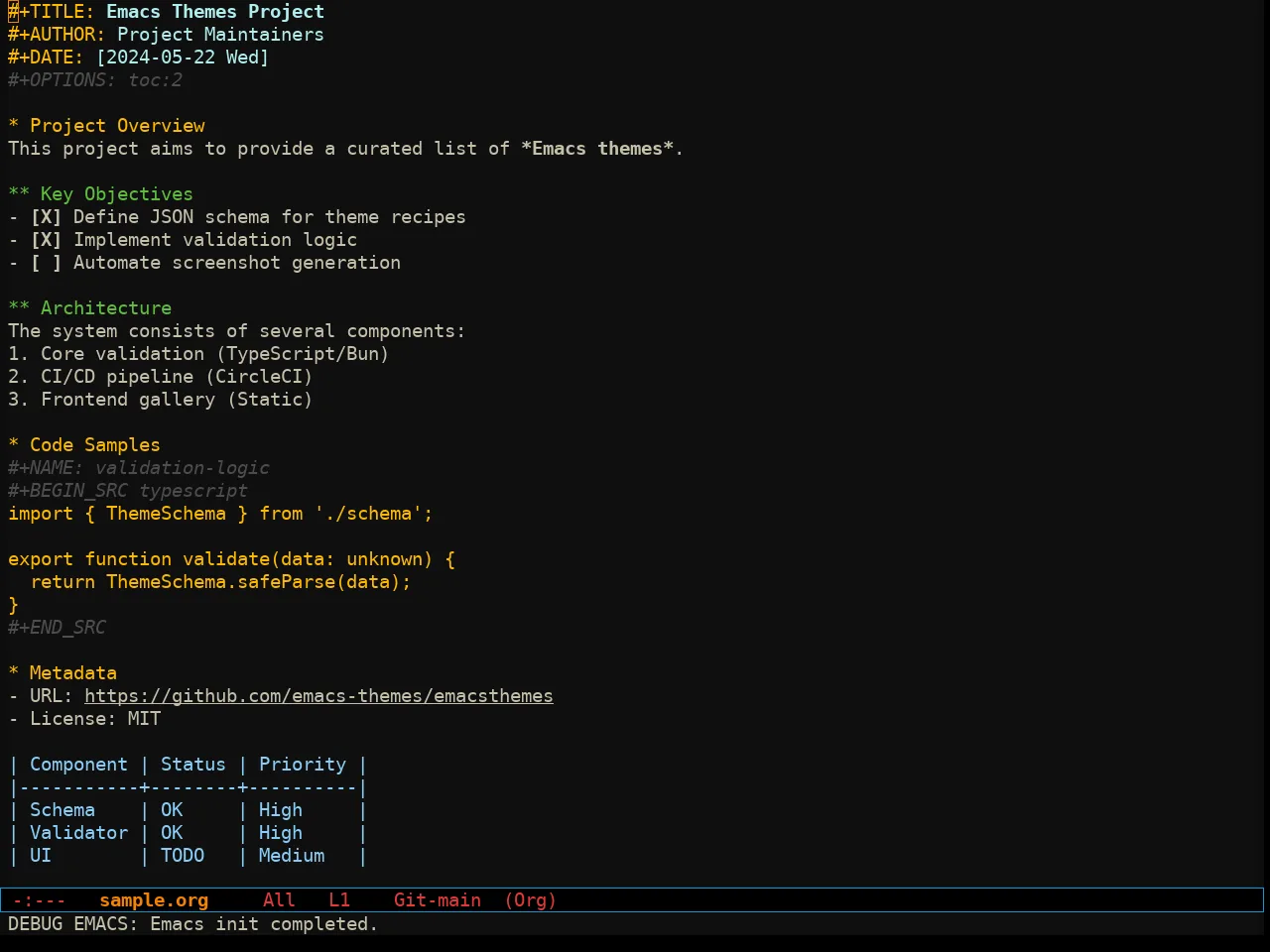Click the '[2024-05-22 Wed]' date stamp
This screenshot has height=952, width=1270.
pos(183,58)
